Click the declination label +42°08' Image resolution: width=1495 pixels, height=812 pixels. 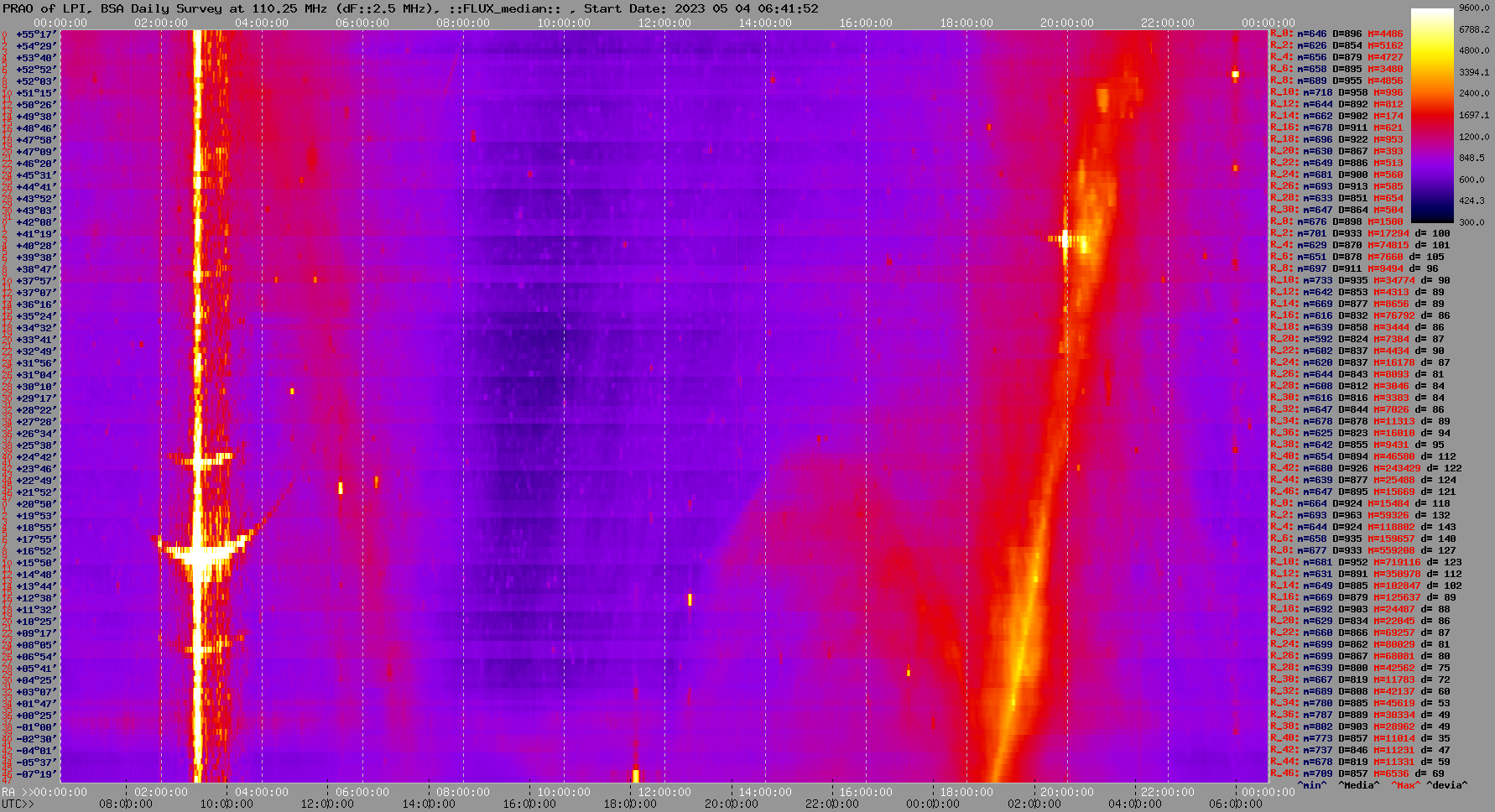tap(36, 222)
